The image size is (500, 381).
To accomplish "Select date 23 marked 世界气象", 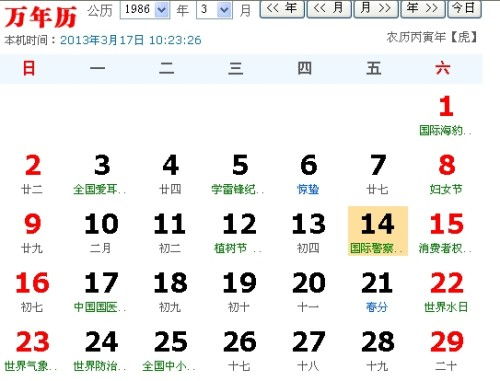I will 32,350.
